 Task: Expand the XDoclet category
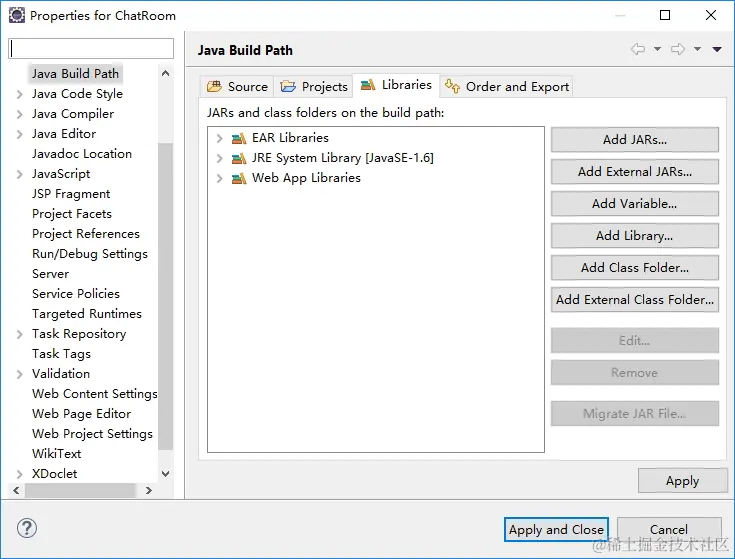(19, 474)
